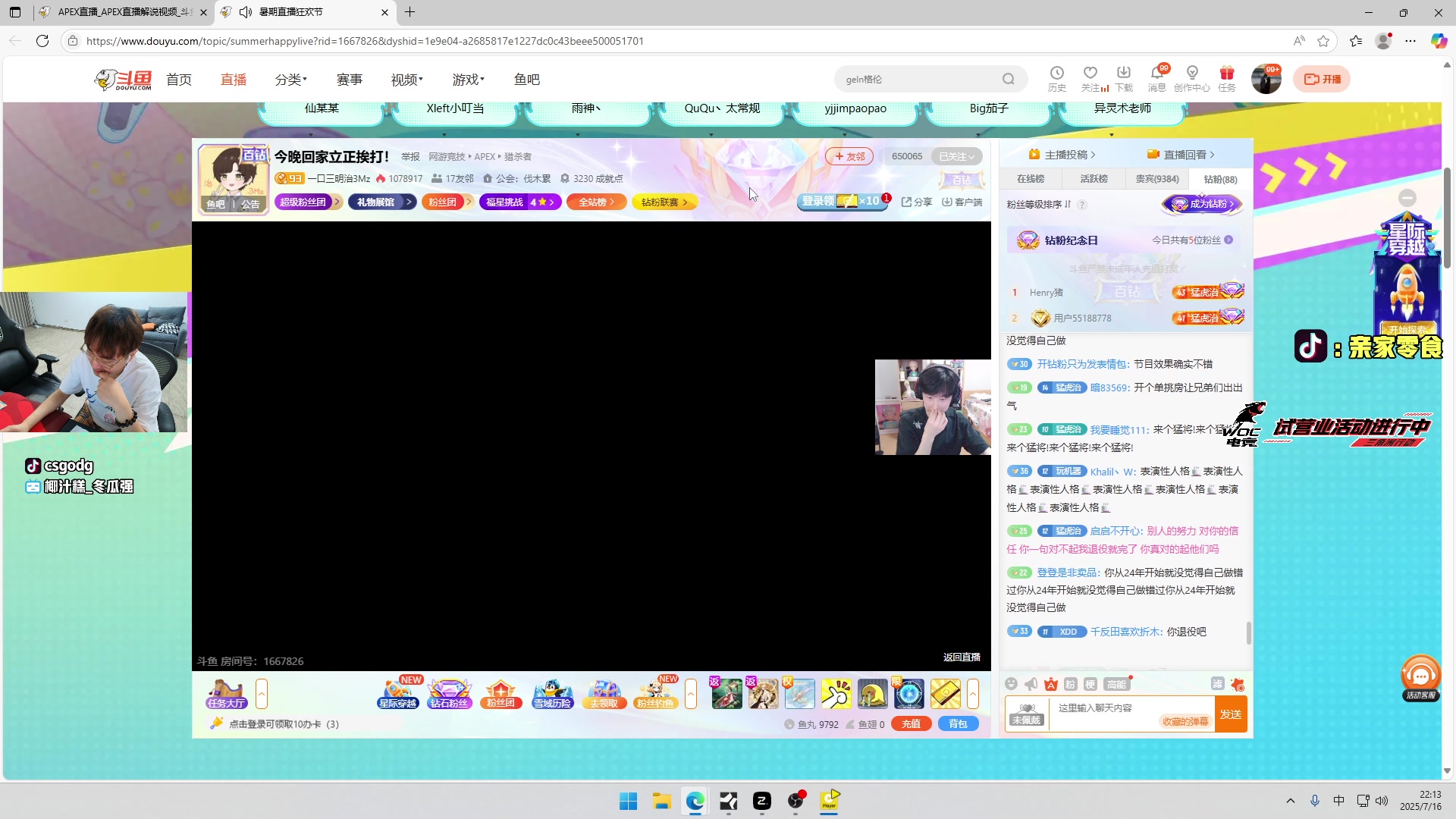
Task: Expand the 游戏 games dropdown
Action: tap(468, 80)
